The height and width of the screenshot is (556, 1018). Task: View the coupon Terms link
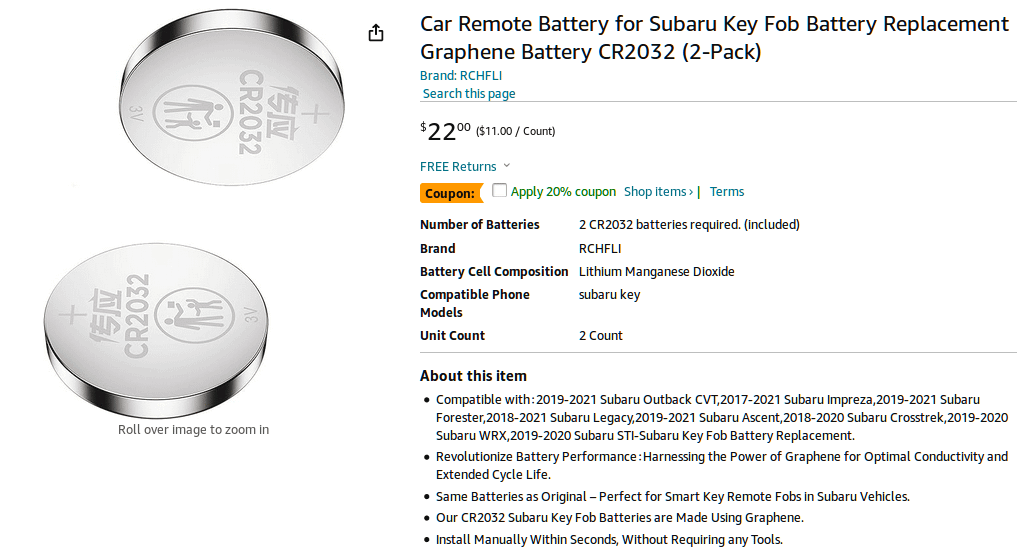[727, 192]
